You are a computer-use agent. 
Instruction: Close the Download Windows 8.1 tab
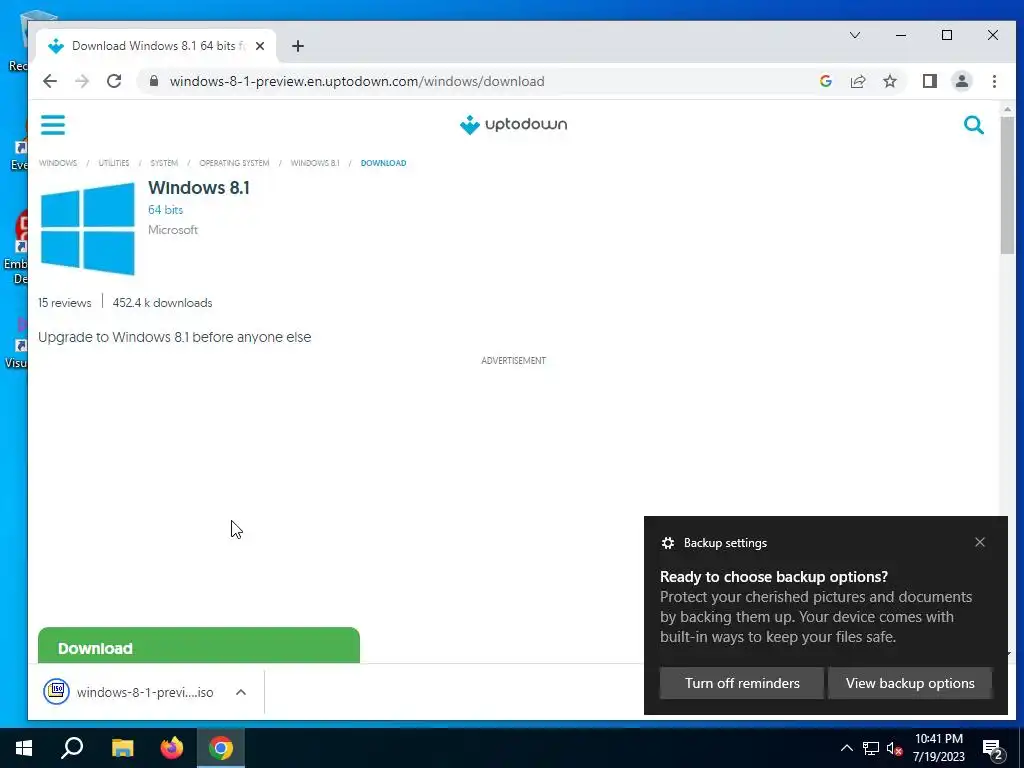[x=260, y=46]
